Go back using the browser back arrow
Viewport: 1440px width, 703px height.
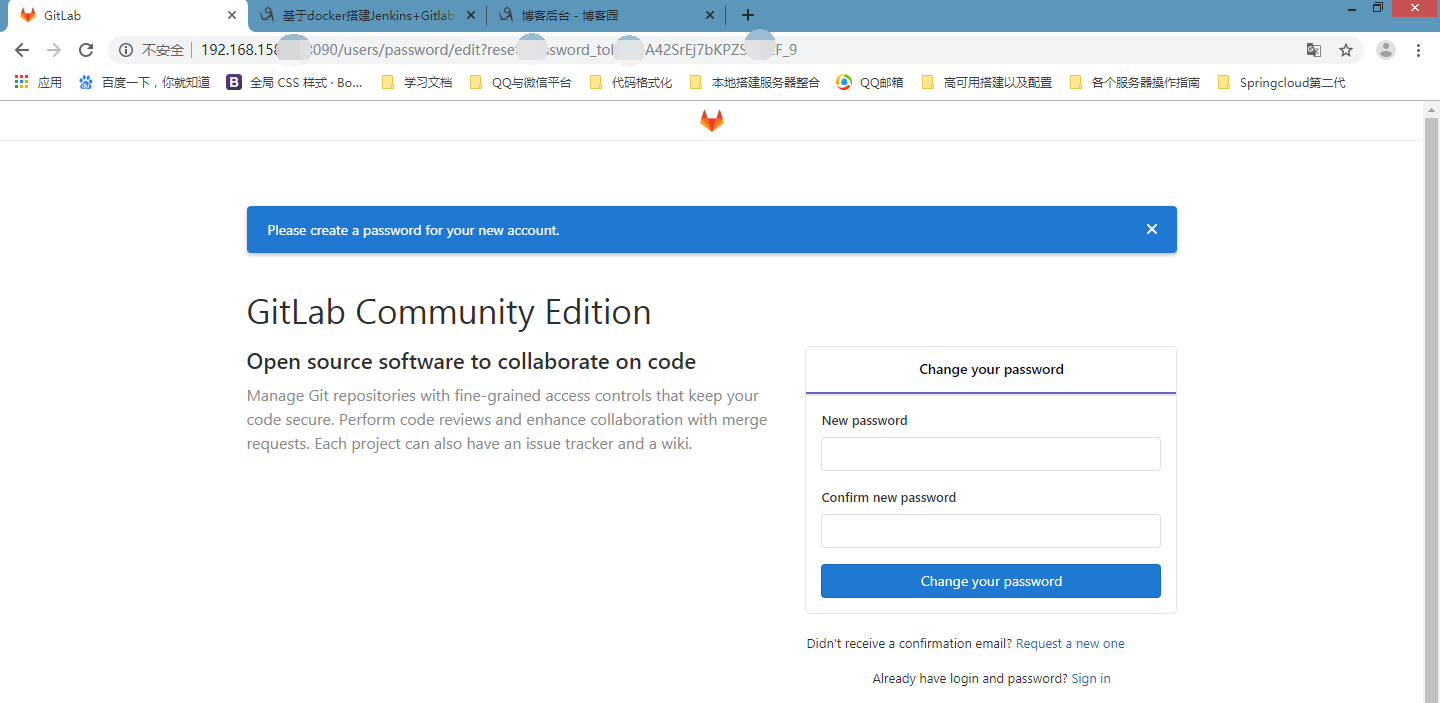[22, 50]
